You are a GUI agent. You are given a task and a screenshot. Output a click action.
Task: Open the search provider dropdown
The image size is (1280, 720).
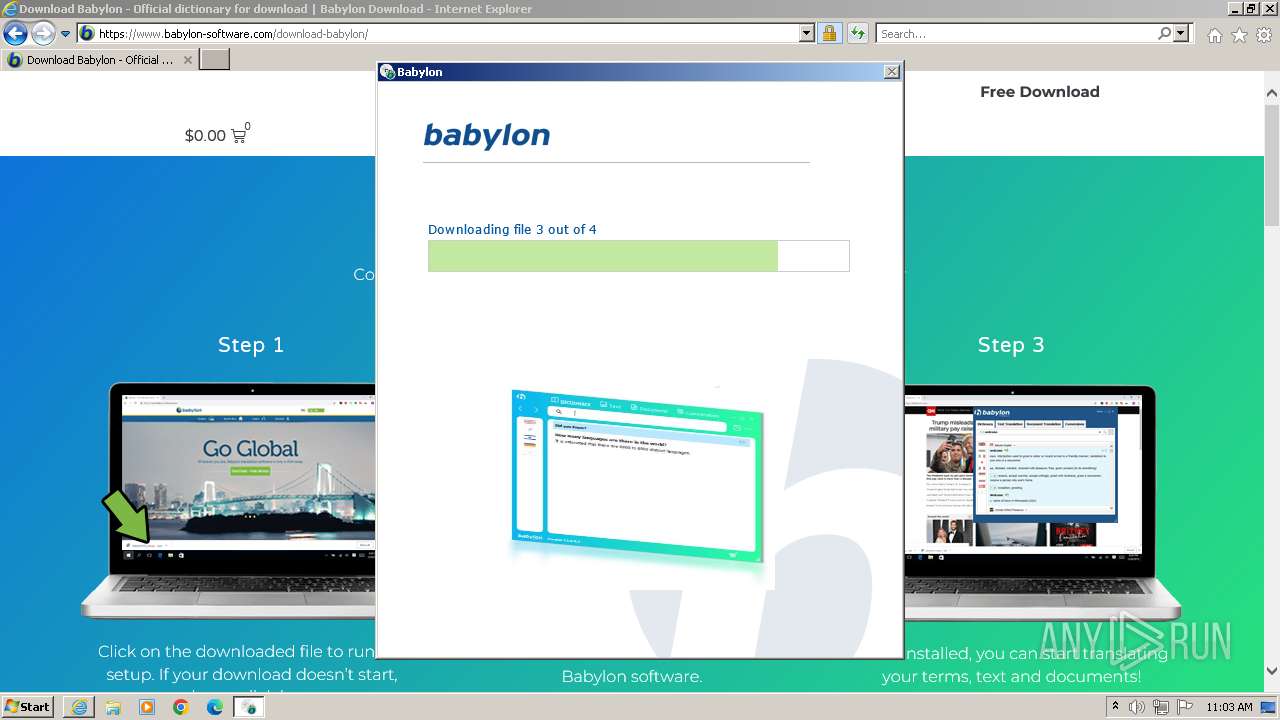pos(1182,33)
